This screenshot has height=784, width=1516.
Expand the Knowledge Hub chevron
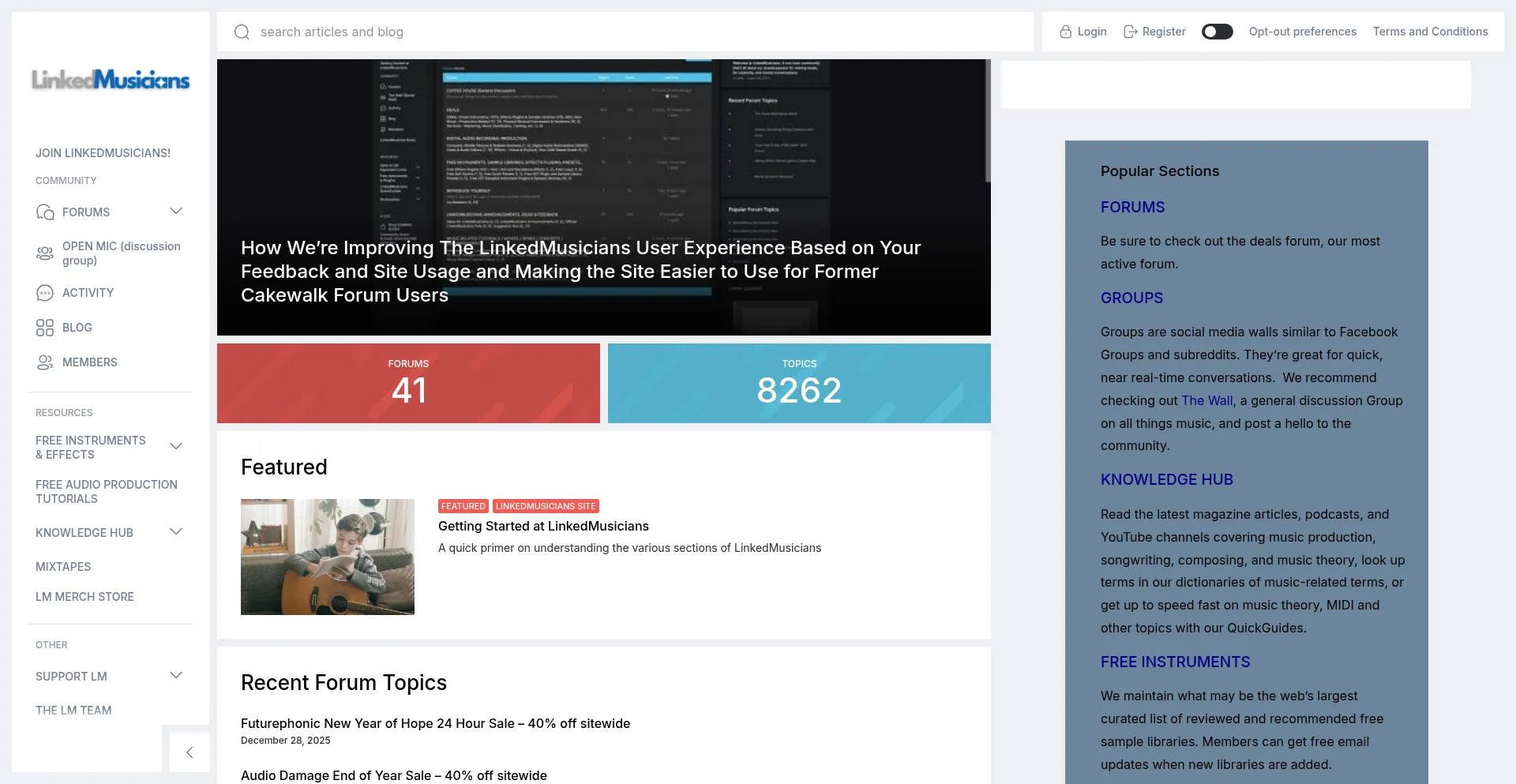[176, 531]
